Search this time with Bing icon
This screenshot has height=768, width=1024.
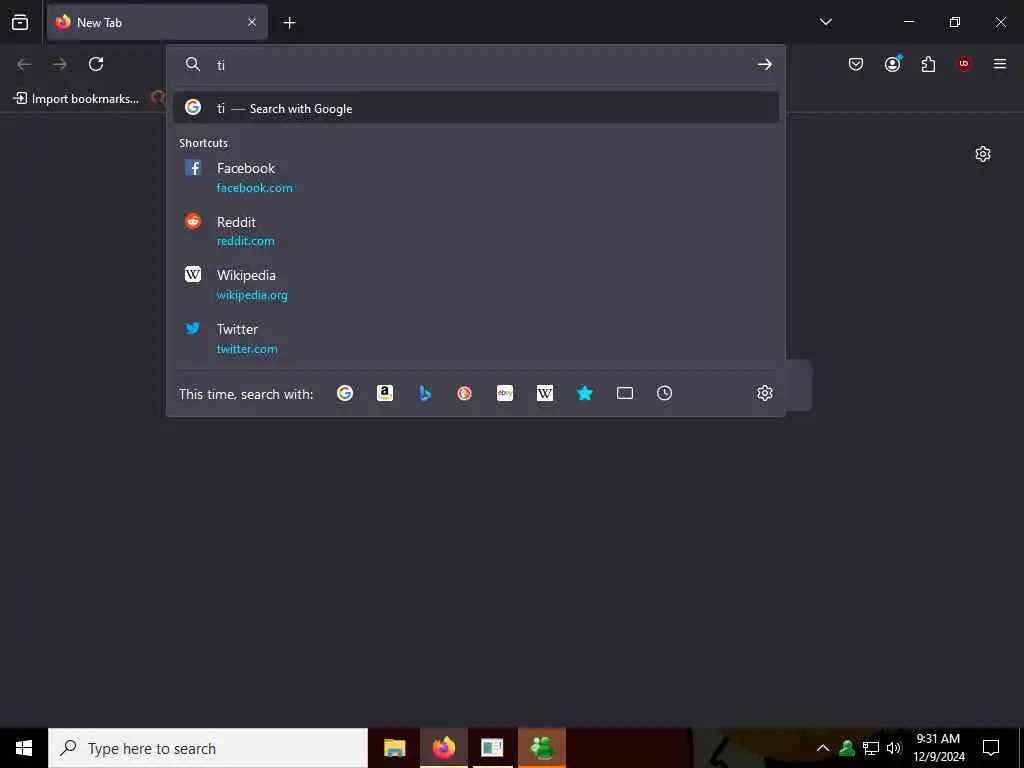click(425, 393)
